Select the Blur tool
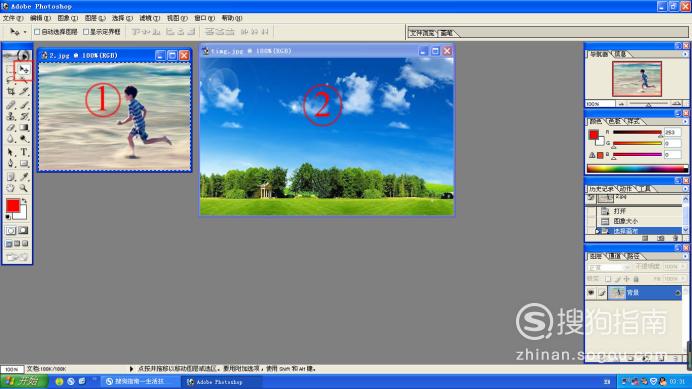Screen dimensions: 692x389 click(x=11, y=139)
